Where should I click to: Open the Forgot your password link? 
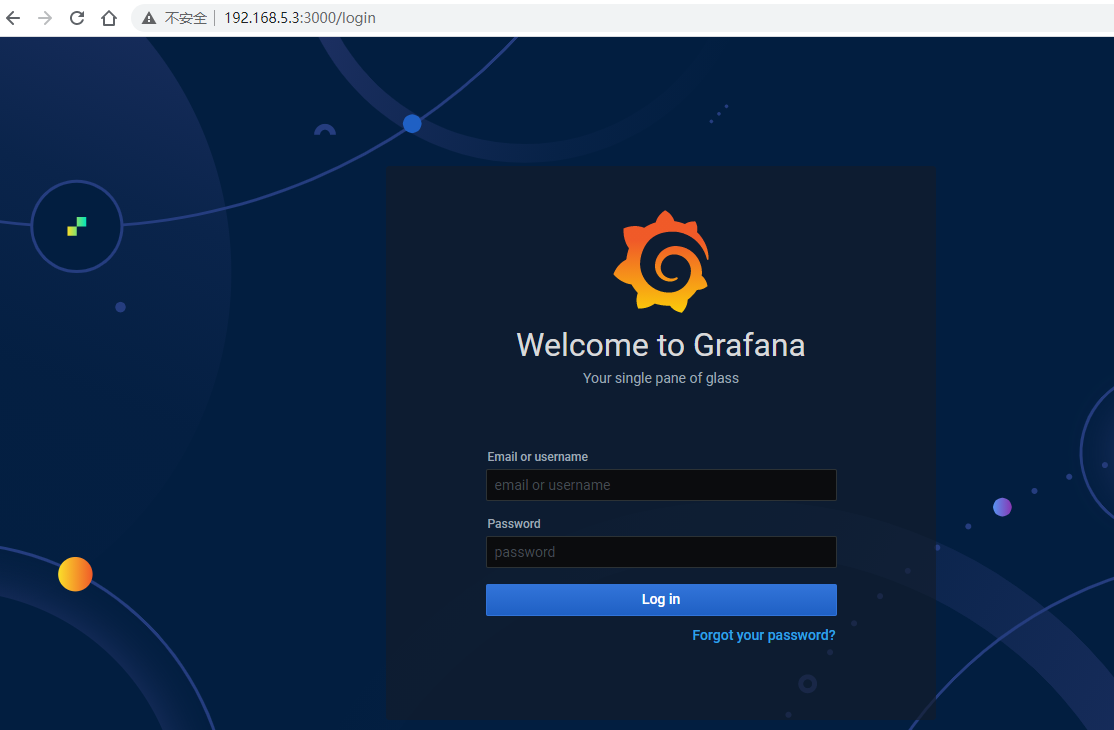click(764, 635)
